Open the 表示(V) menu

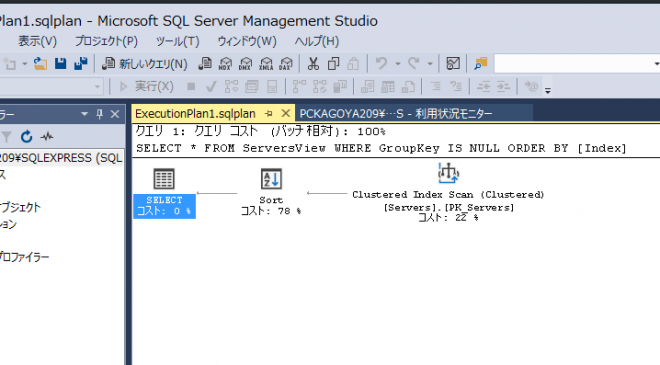37,41
